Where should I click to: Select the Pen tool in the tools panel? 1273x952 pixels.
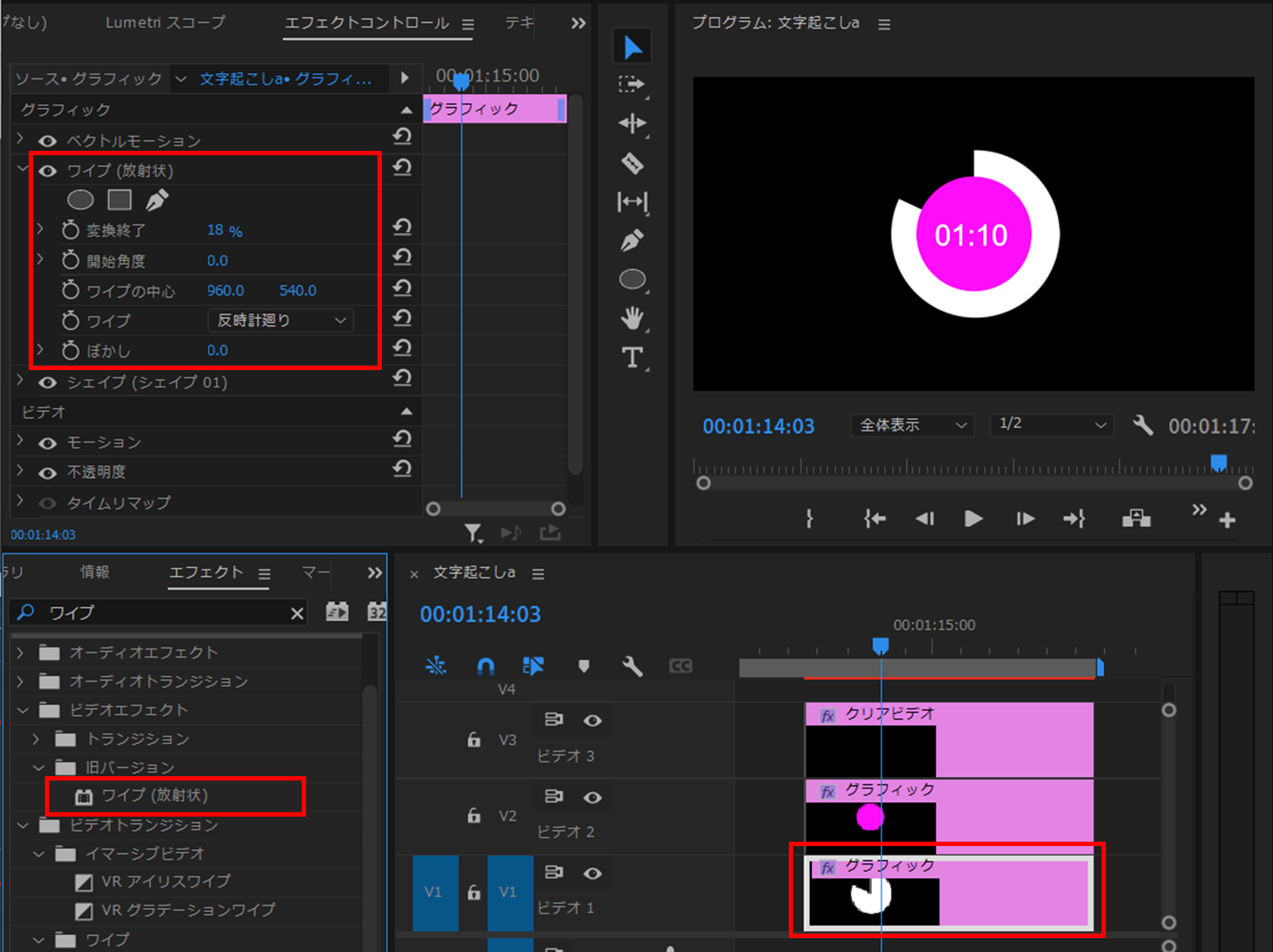(632, 241)
